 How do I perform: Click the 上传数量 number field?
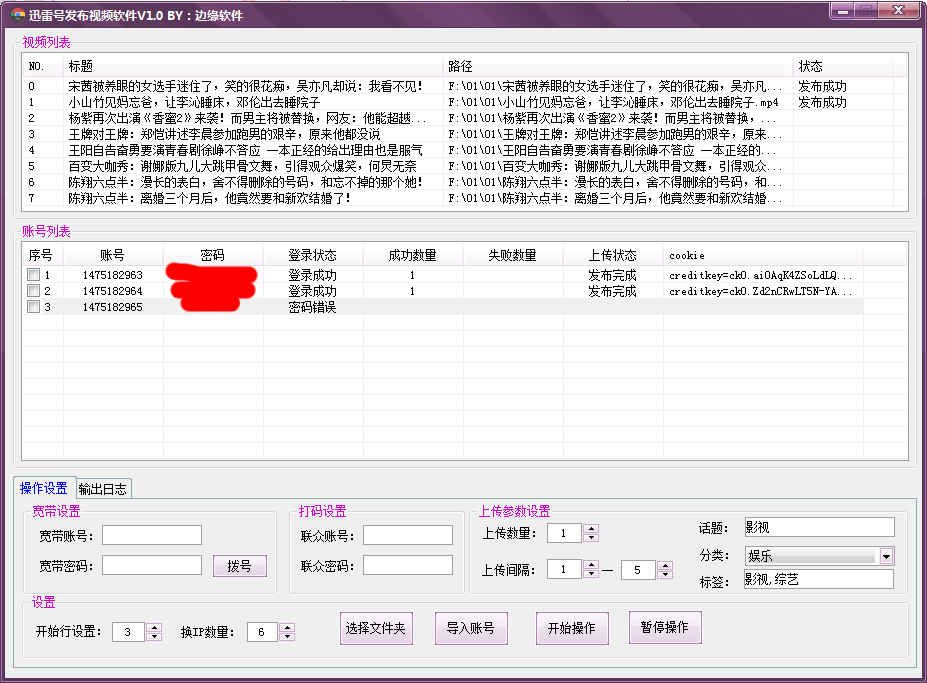(x=565, y=533)
